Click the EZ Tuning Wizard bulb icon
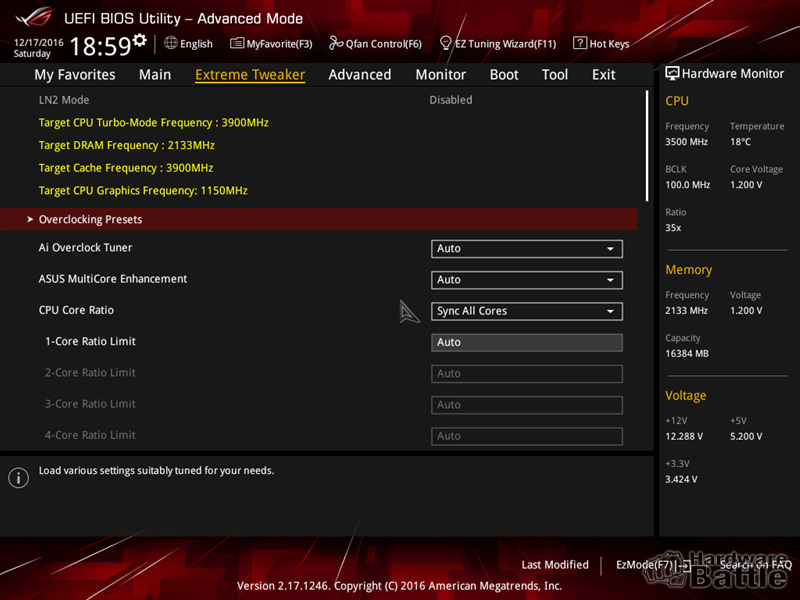Screen dimensions: 800x600 (x=445, y=43)
